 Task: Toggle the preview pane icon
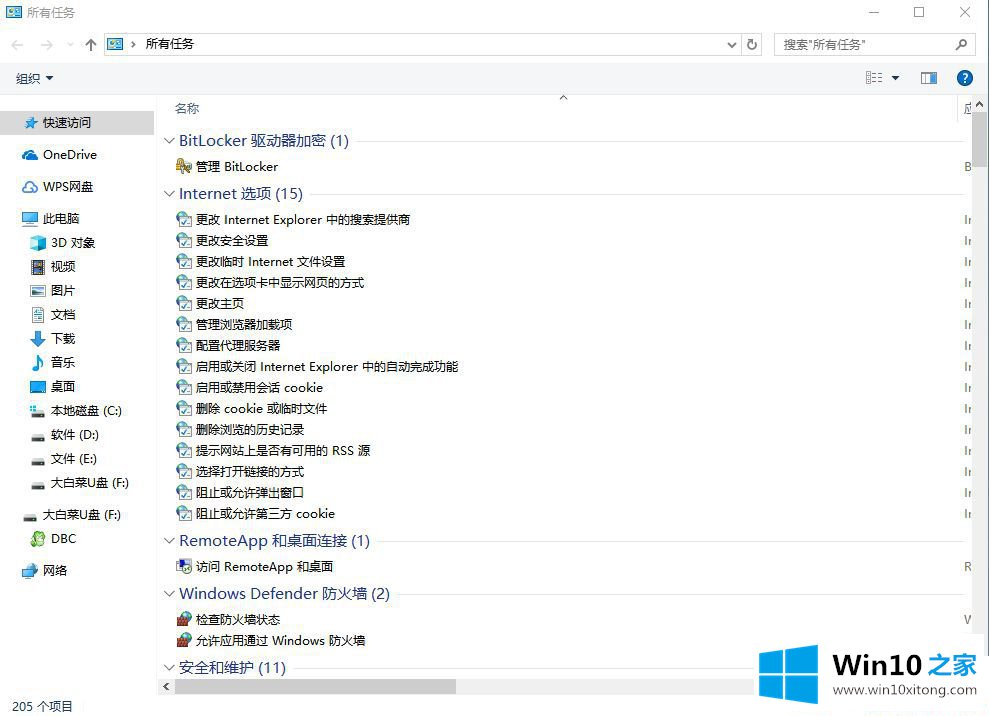[x=928, y=78]
